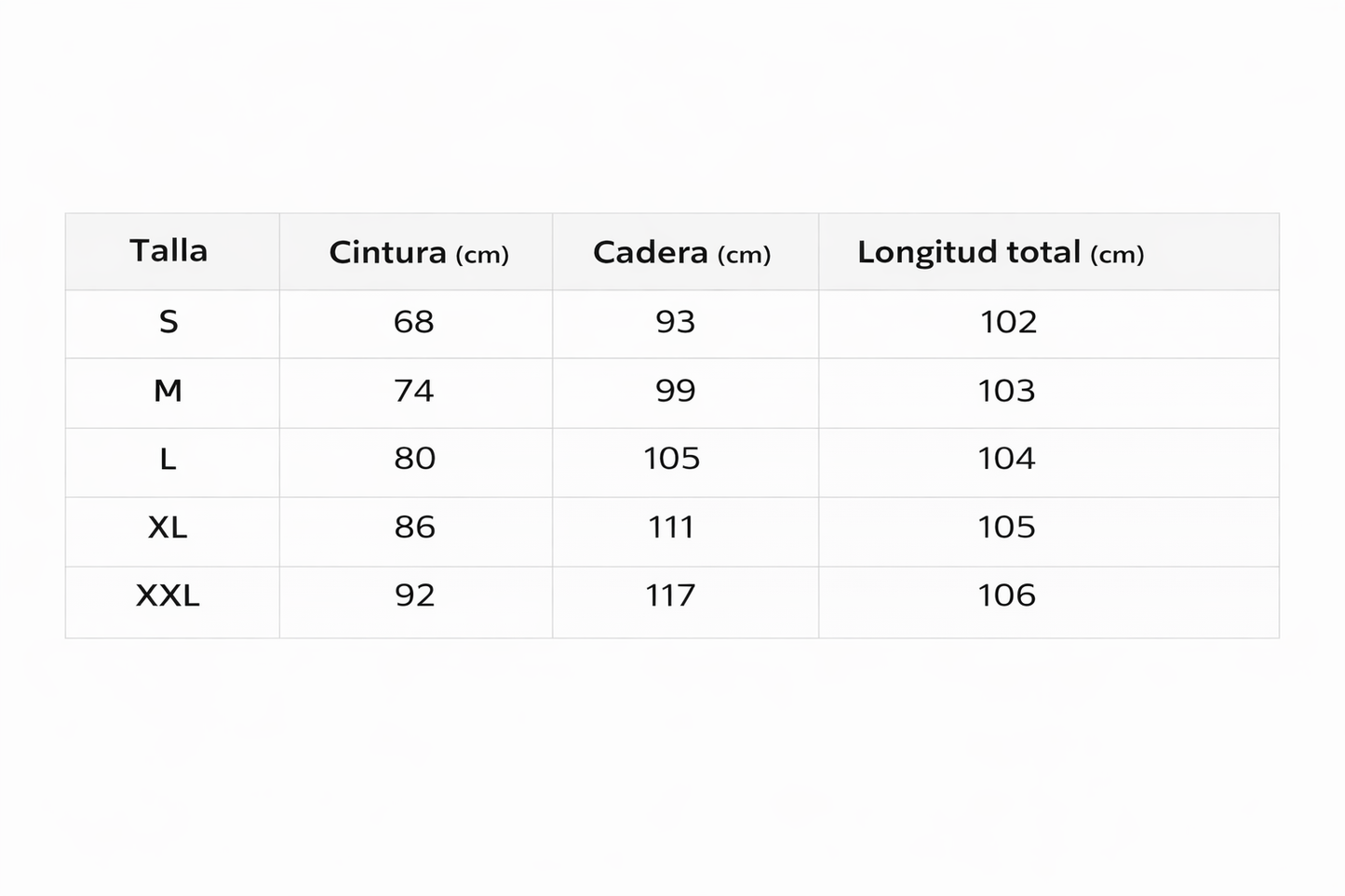Click the Longitud total (cm) header
This screenshot has width=1345, height=896.
[1000, 252]
